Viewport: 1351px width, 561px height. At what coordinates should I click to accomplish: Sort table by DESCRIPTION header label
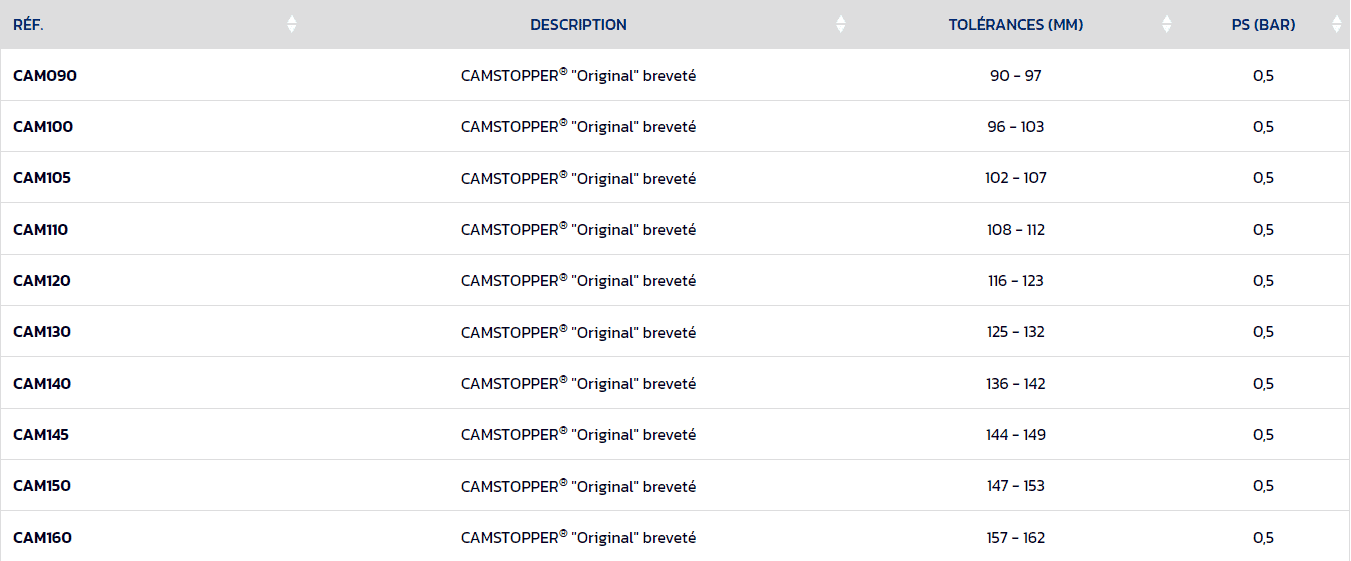578,25
